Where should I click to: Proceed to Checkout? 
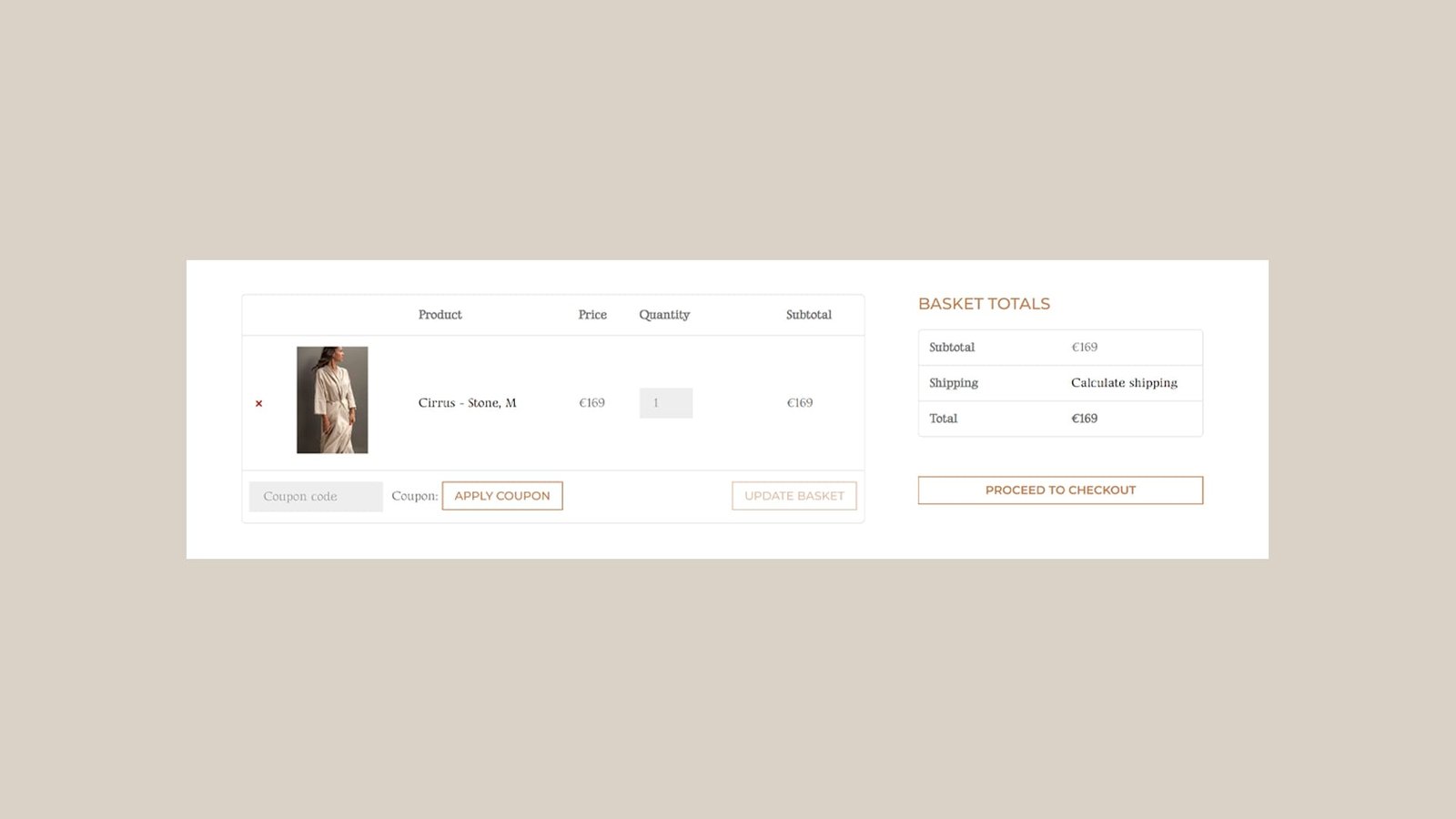(1060, 490)
